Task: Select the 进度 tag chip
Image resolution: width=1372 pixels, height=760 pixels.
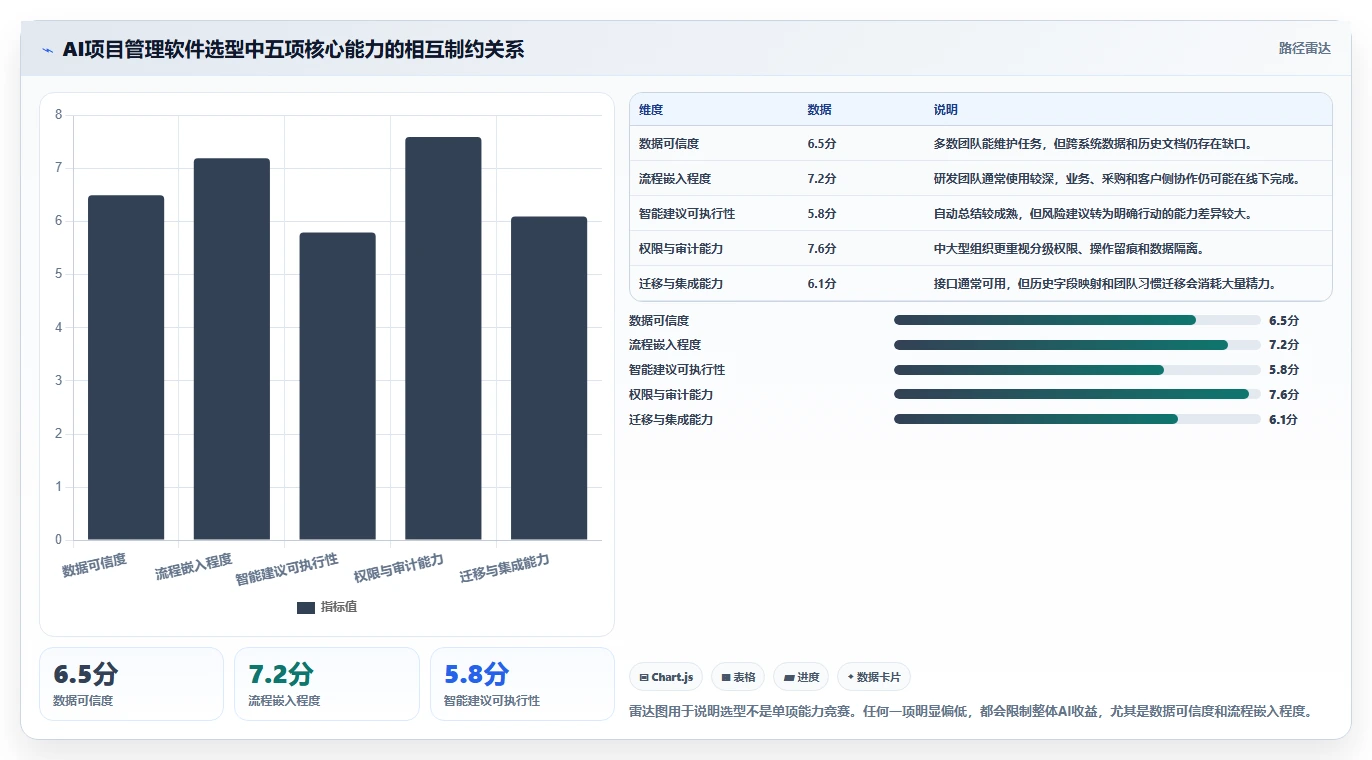Action: pos(802,677)
